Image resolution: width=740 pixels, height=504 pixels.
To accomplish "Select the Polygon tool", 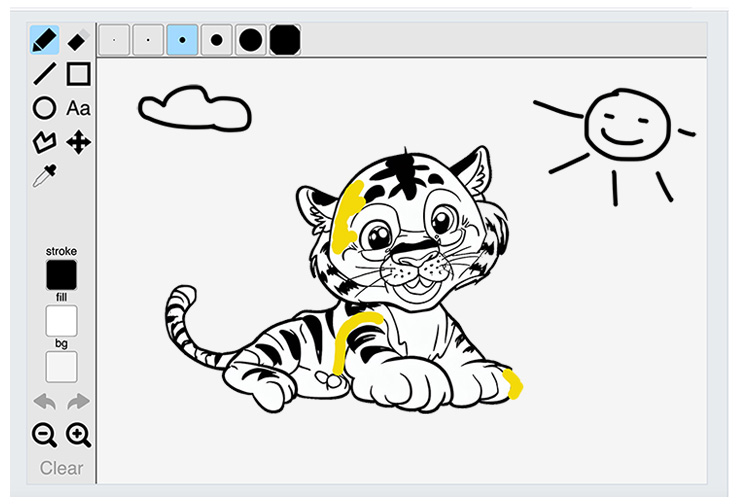I will click(x=44, y=142).
